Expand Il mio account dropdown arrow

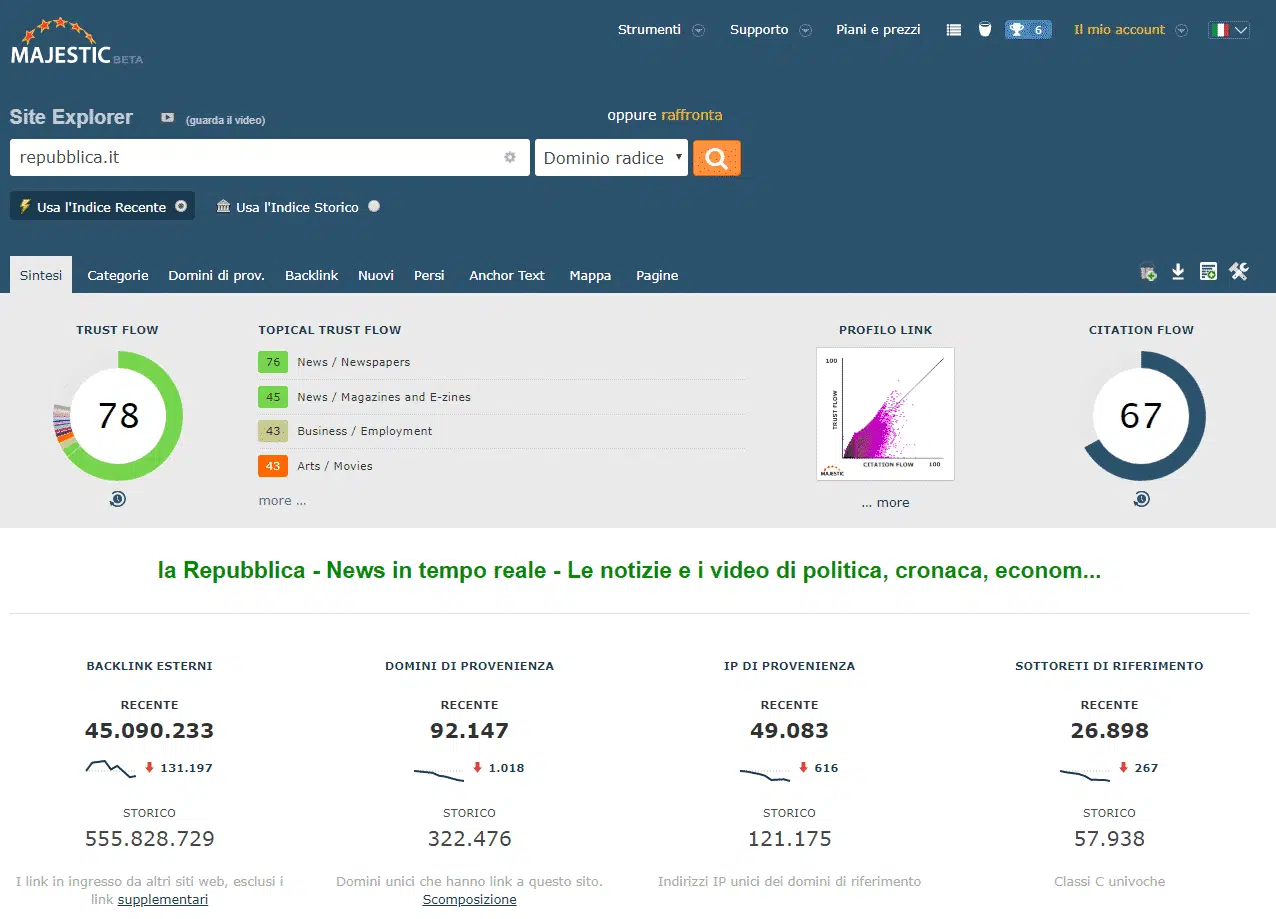[1181, 30]
